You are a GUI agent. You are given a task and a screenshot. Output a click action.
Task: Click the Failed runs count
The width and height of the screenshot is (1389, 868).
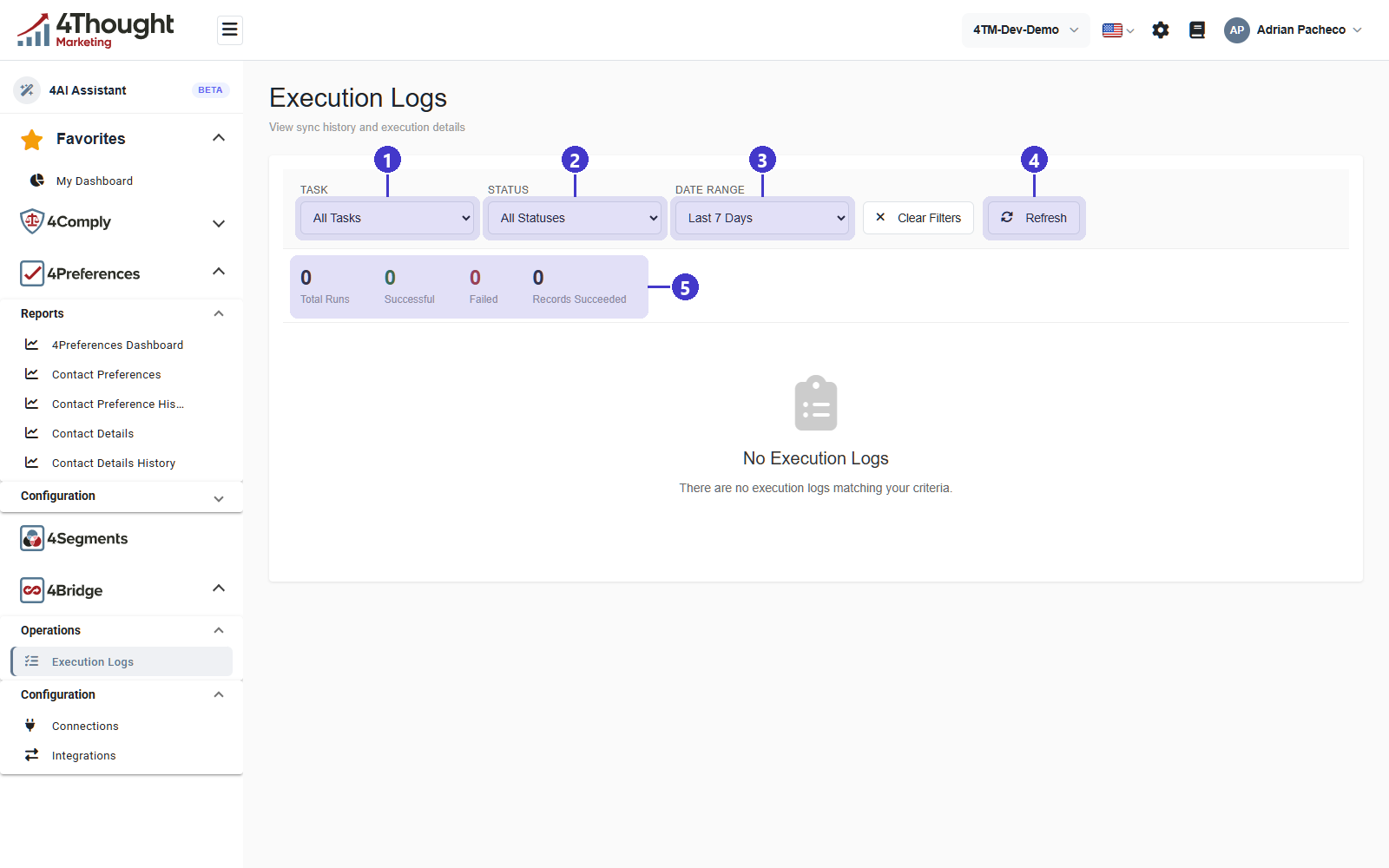coord(475,278)
